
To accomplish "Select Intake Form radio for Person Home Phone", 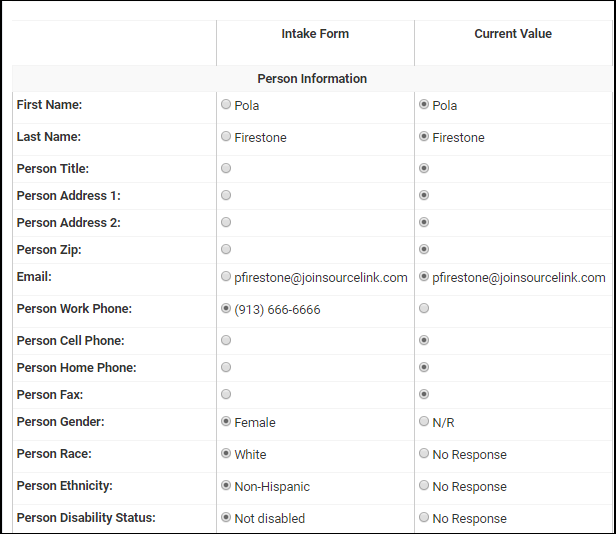I will pos(226,367).
